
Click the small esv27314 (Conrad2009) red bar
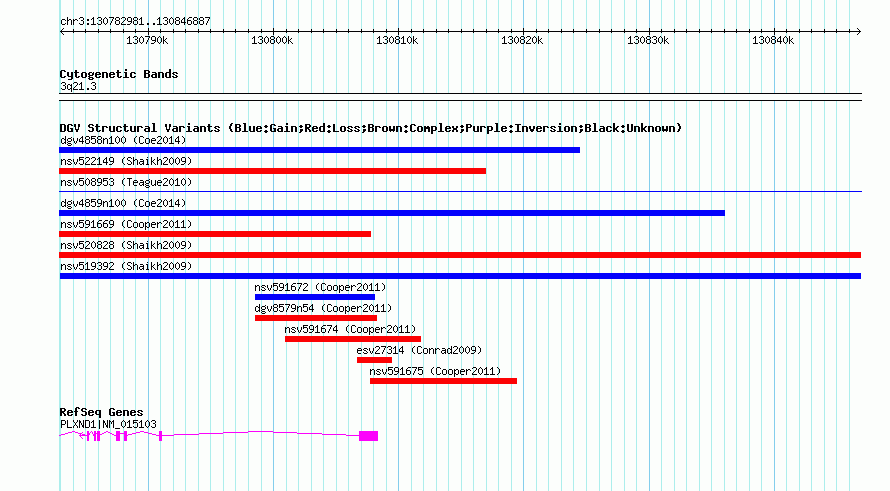click(375, 360)
